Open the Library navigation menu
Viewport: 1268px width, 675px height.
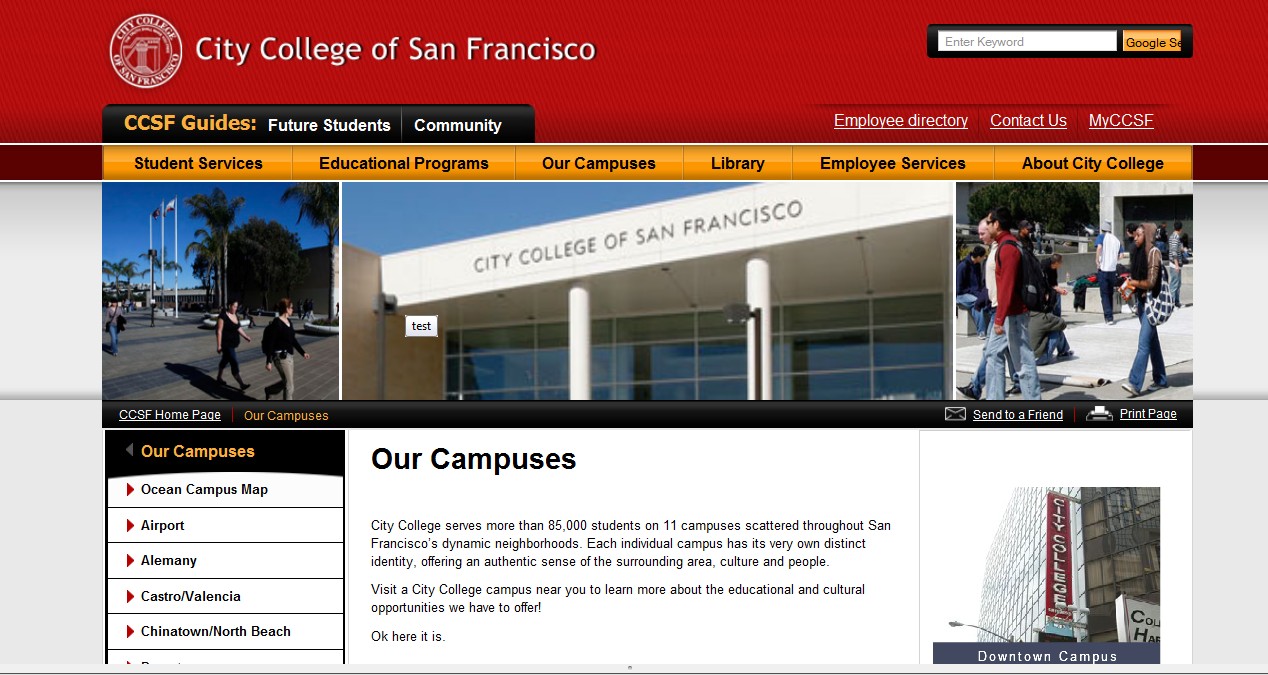(737, 163)
